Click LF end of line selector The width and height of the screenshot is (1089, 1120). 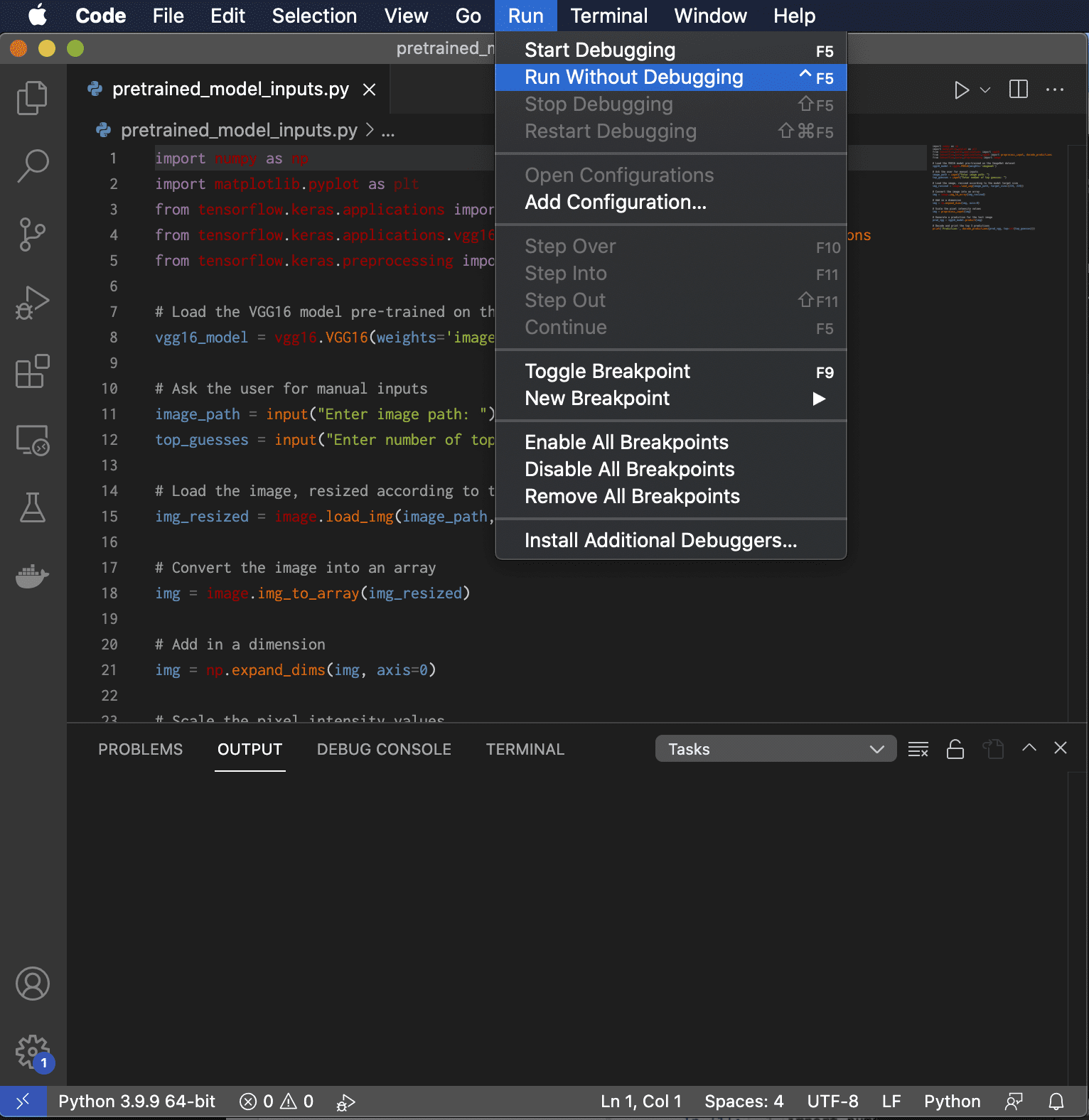891,1102
